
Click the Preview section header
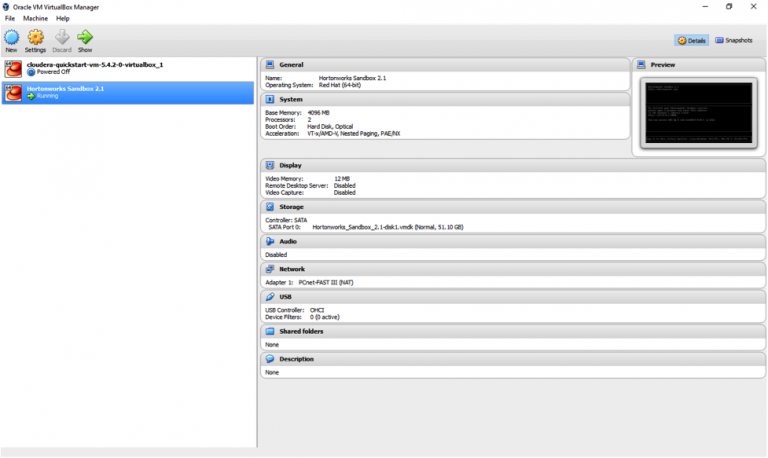pos(662,65)
